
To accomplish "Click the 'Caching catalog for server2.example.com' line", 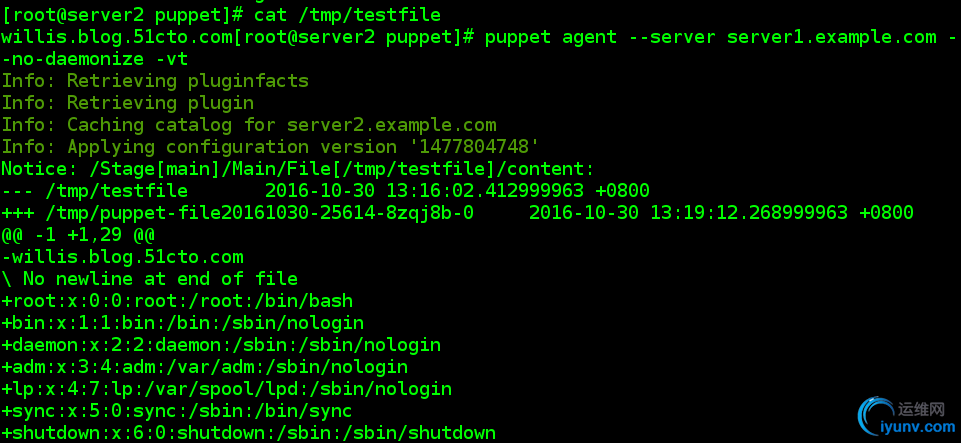I will pos(281,125).
